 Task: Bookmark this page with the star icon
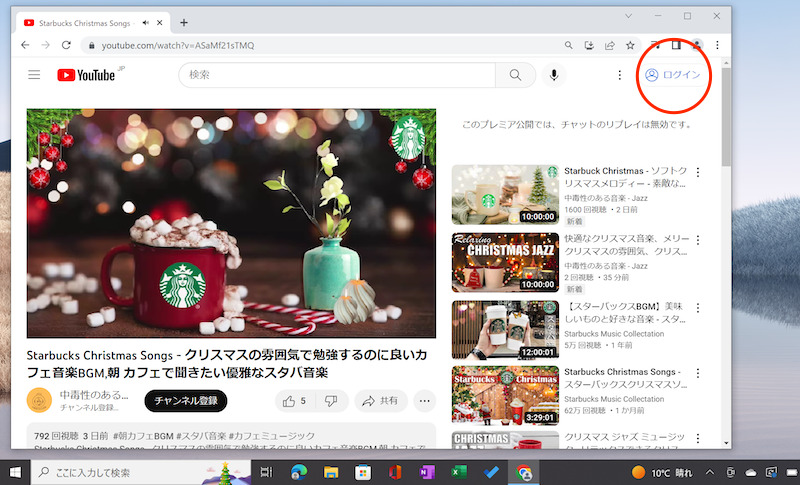point(630,45)
